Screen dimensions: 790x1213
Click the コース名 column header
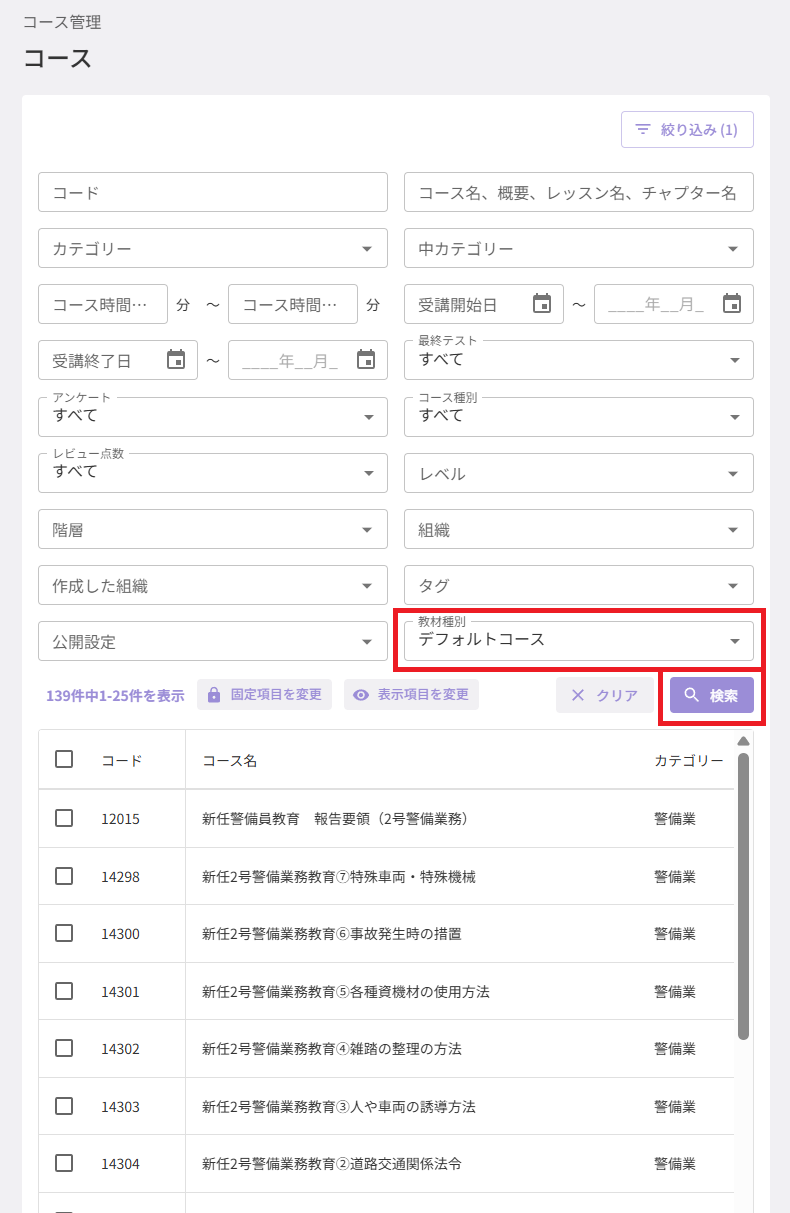click(x=229, y=760)
